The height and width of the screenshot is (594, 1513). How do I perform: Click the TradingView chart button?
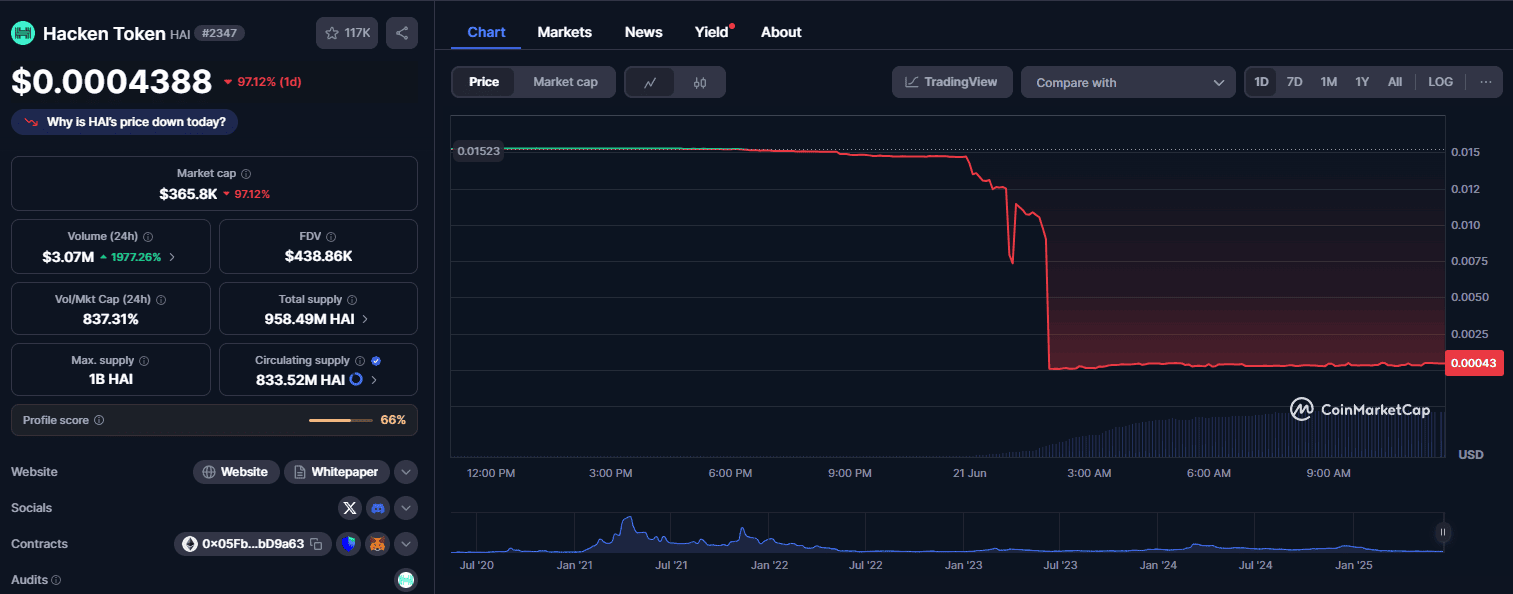click(x=952, y=82)
